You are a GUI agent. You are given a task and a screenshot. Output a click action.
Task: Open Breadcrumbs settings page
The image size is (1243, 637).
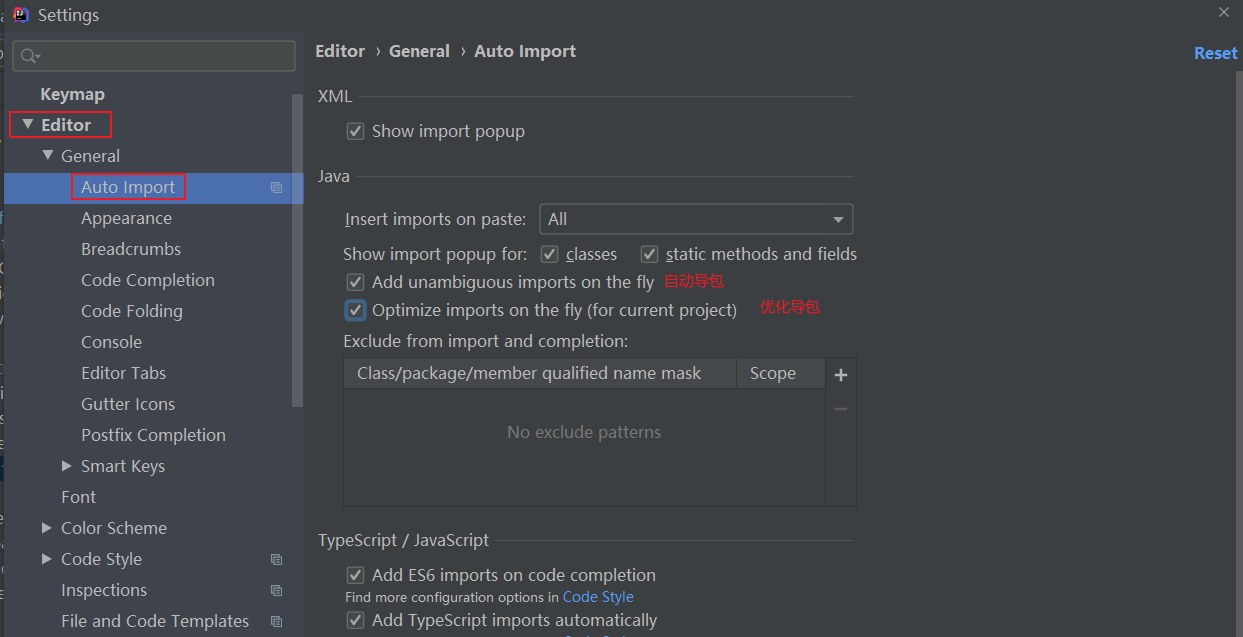pyautogui.click(x=131, y=249)
